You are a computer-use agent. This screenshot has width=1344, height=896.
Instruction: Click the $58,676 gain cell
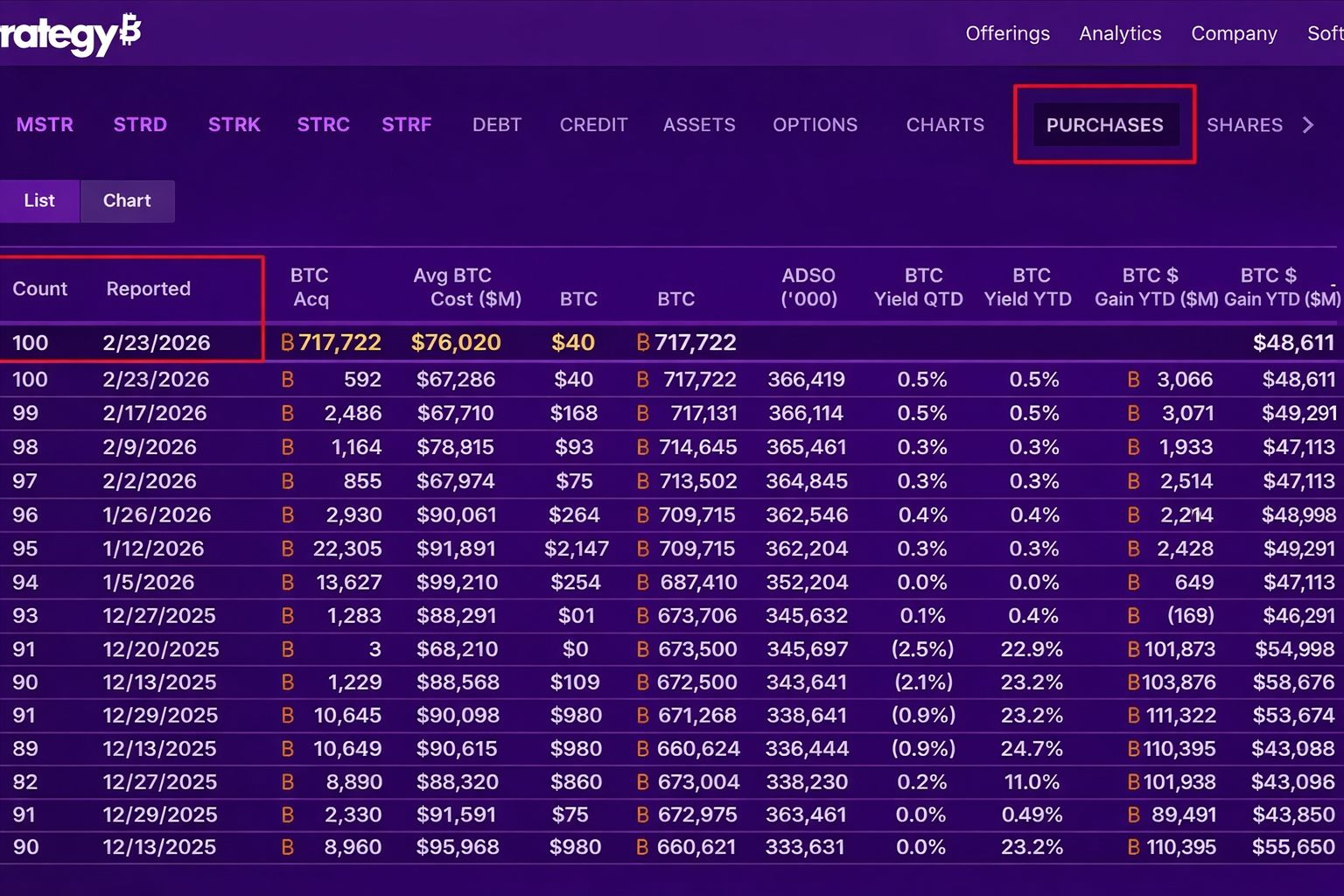pyautogui.click(x=1293, y=682)
